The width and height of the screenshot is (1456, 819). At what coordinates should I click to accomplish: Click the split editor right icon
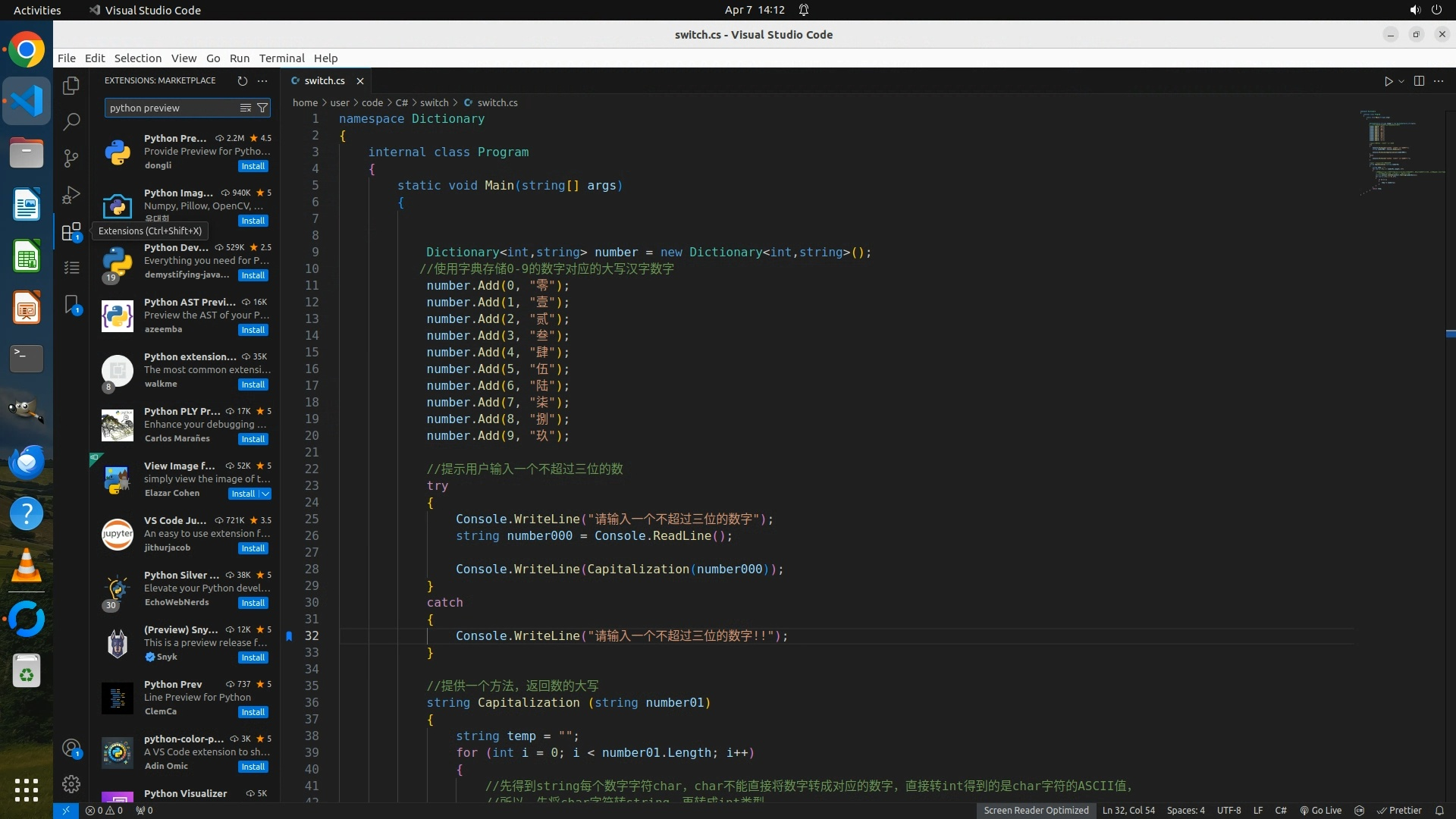coord(1419,80)
